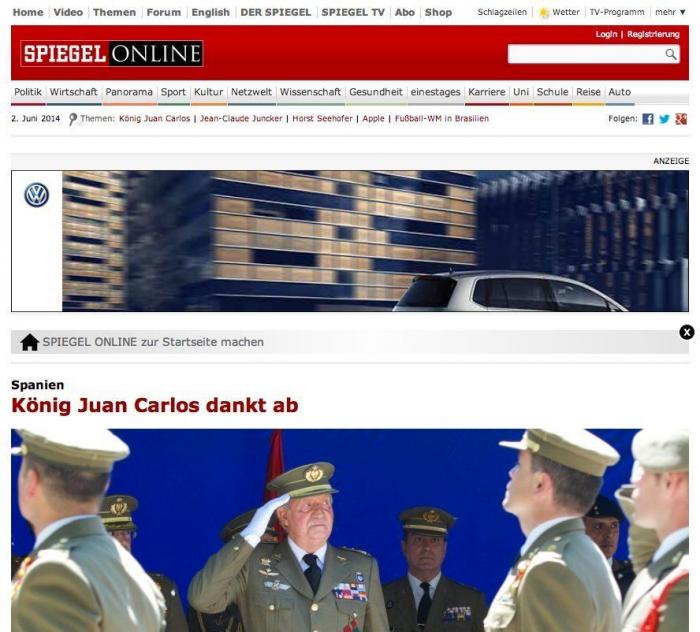The width and height of the screenshot is (700, 632).
Task: Select the Reise section
Action: [588, 92]
